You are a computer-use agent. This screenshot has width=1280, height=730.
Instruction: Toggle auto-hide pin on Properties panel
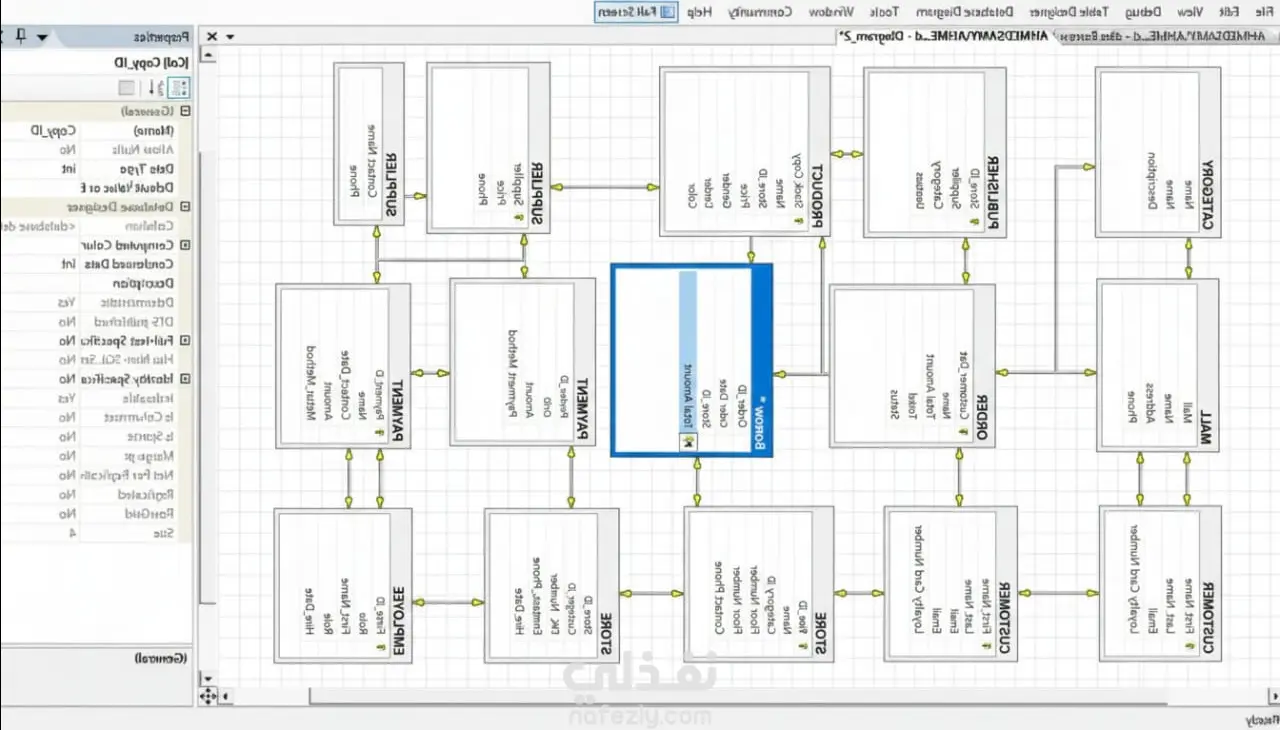point(21,37)
